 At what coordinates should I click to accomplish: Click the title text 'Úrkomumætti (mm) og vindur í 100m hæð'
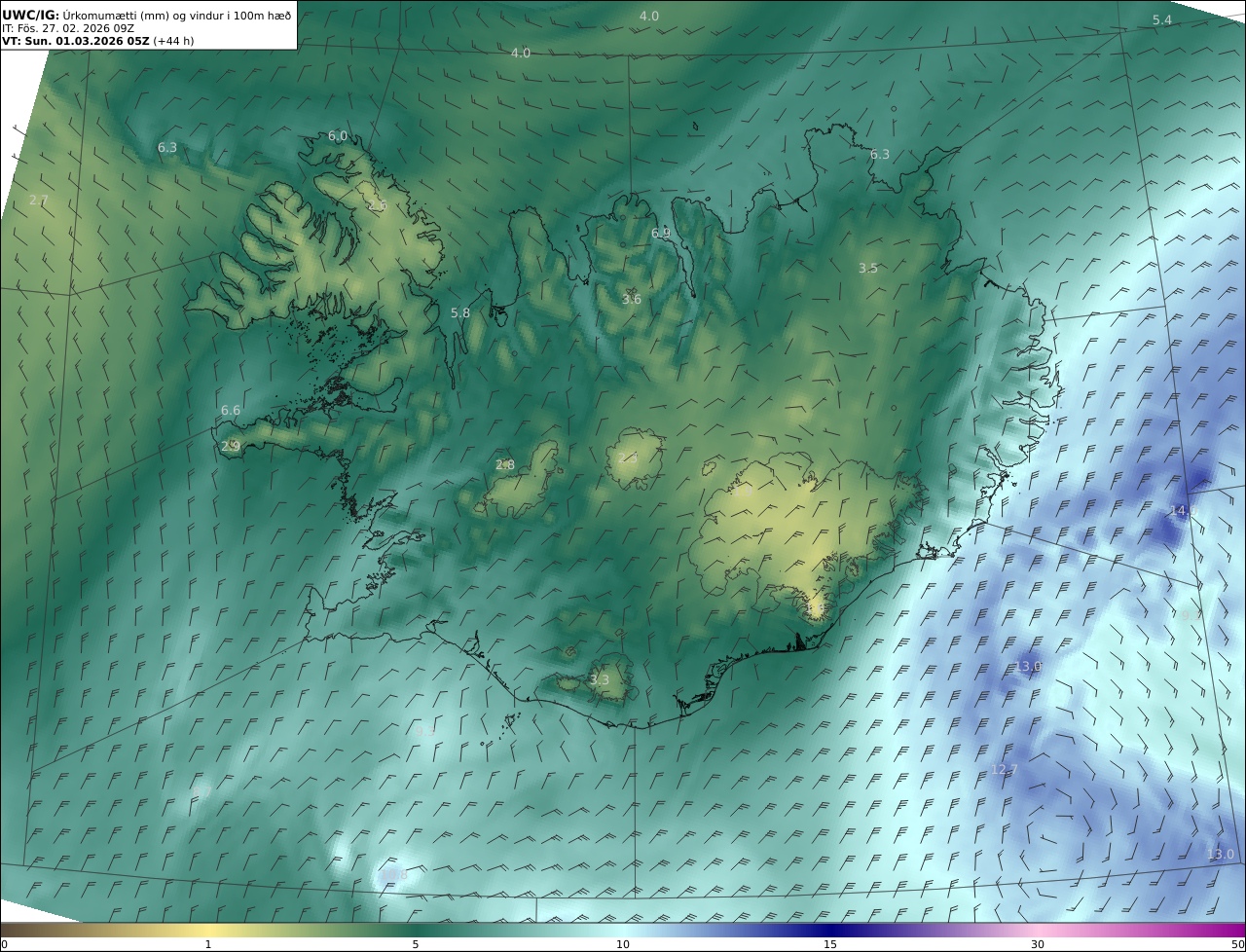click(176, 16)
